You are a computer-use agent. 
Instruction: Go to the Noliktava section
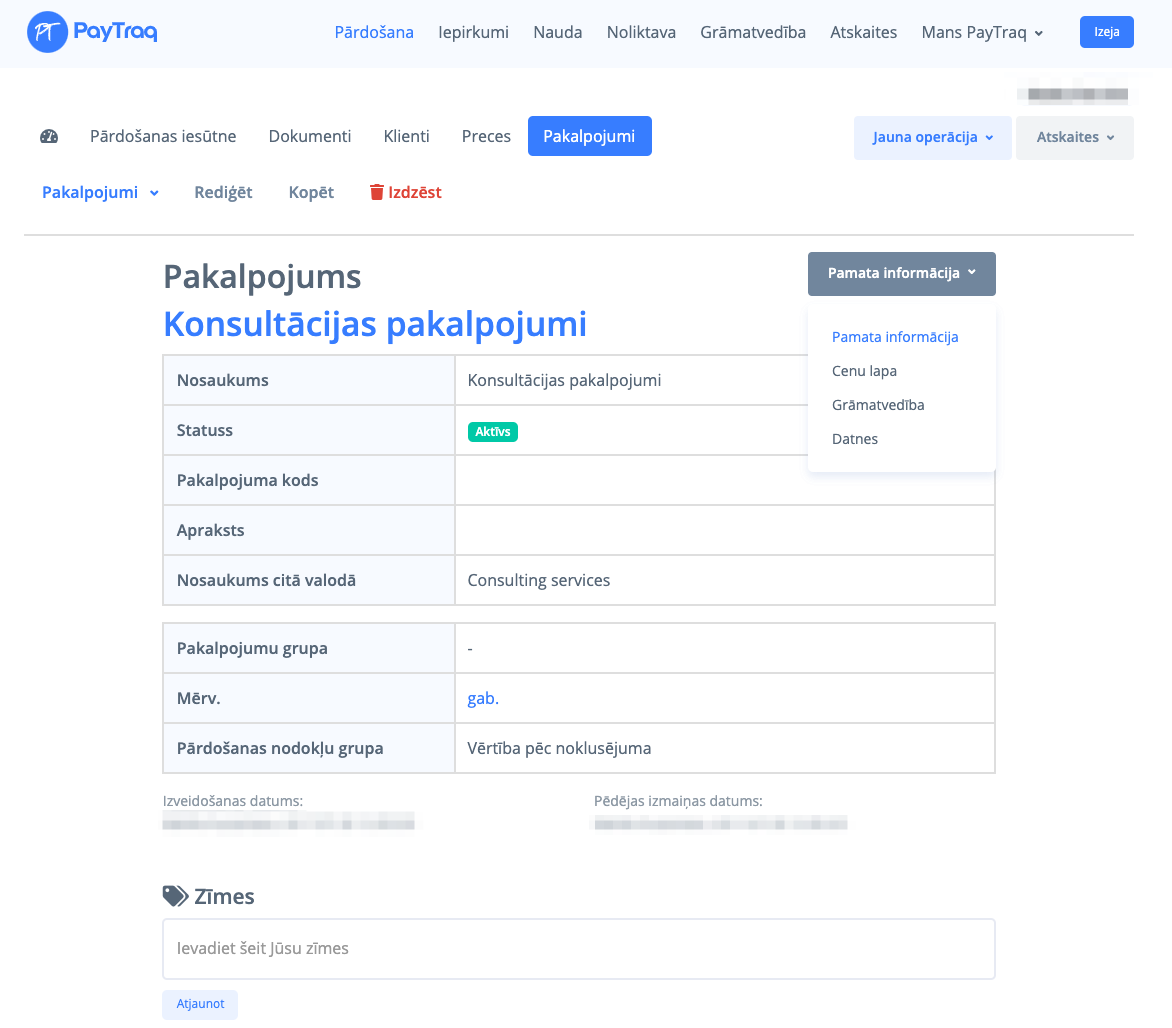[x=641, y=32]
